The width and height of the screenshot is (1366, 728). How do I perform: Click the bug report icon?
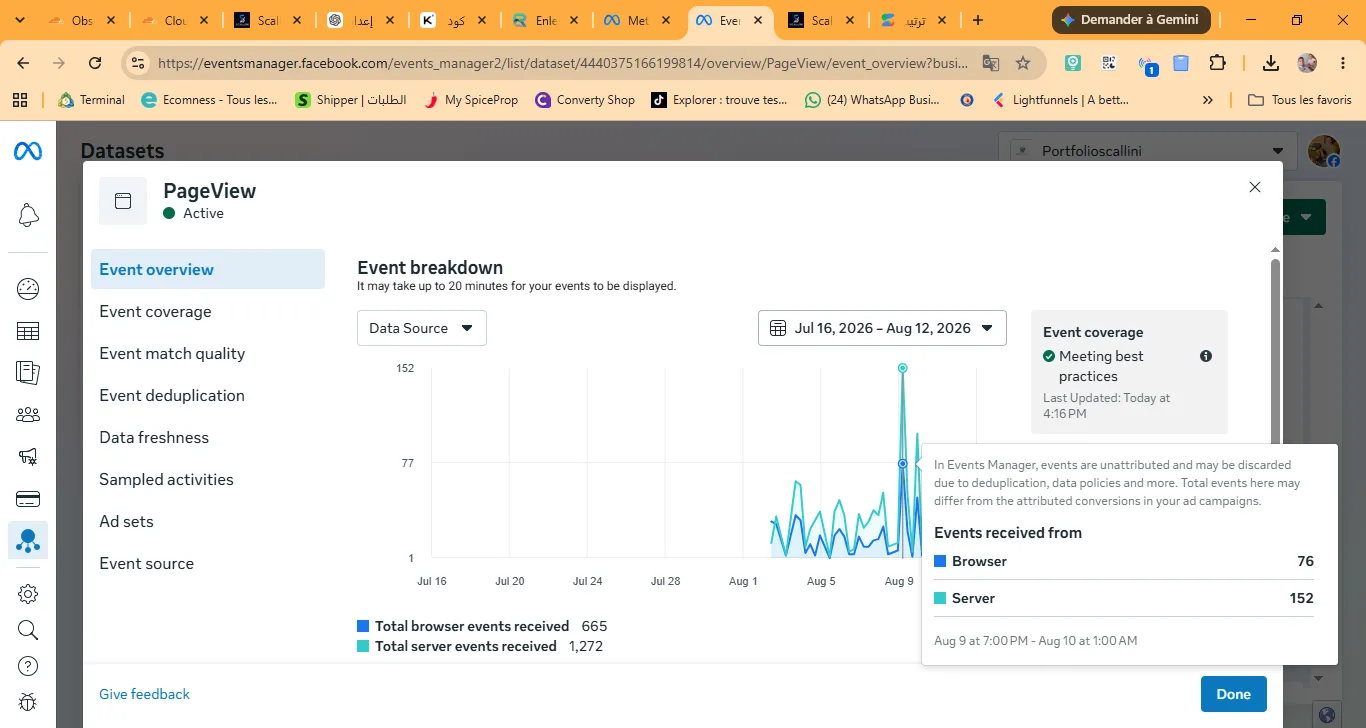pos(28,703)
